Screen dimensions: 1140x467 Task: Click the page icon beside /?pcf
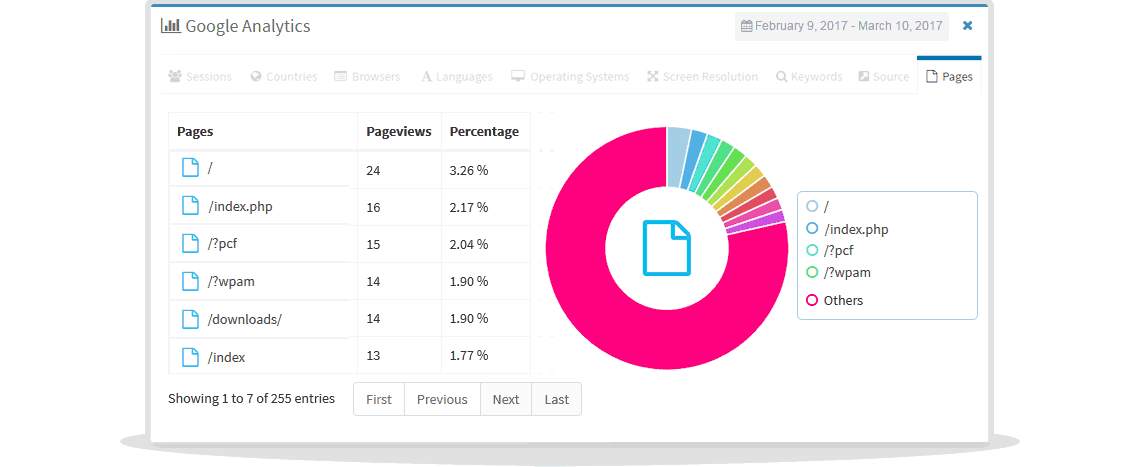(x=190, y=243)
